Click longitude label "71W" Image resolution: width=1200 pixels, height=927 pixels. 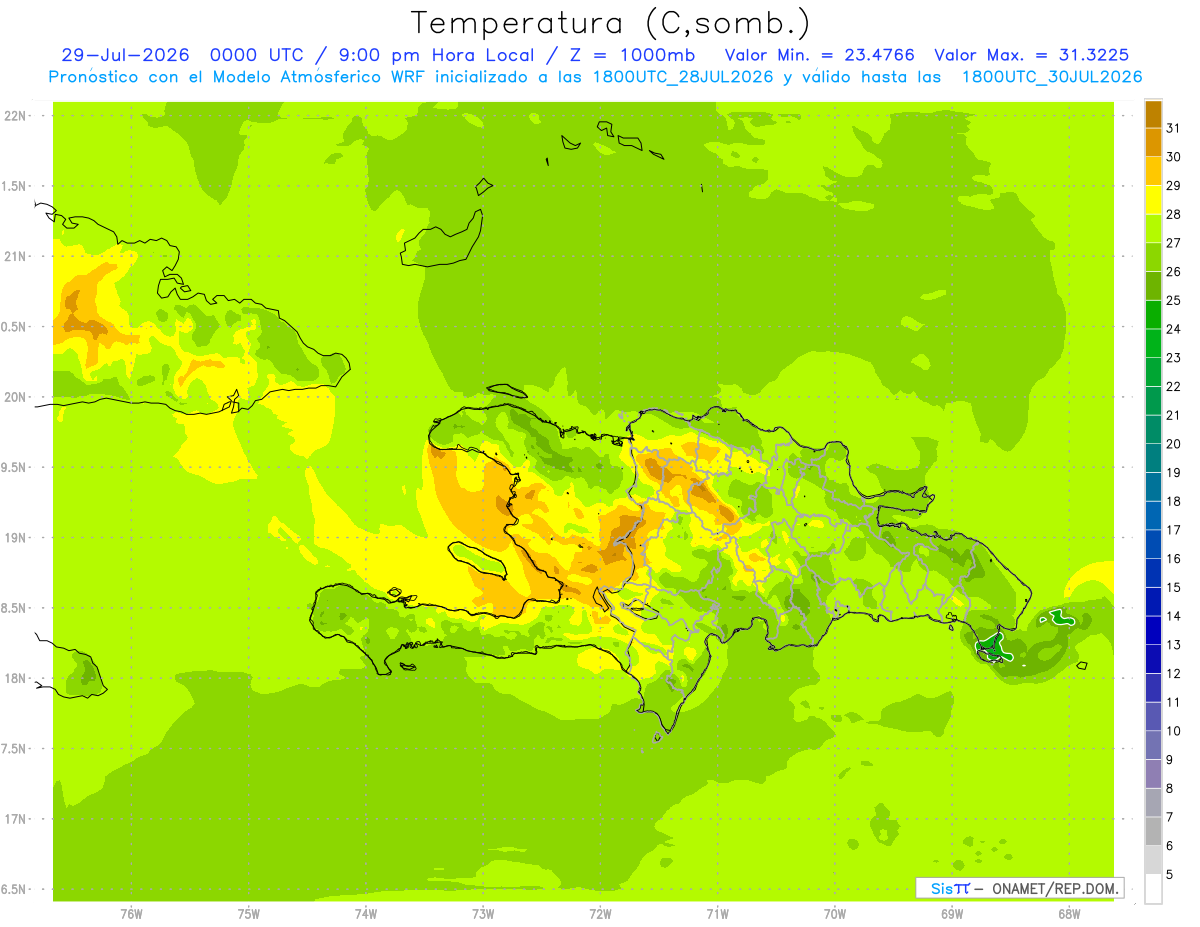click(717, 914)
